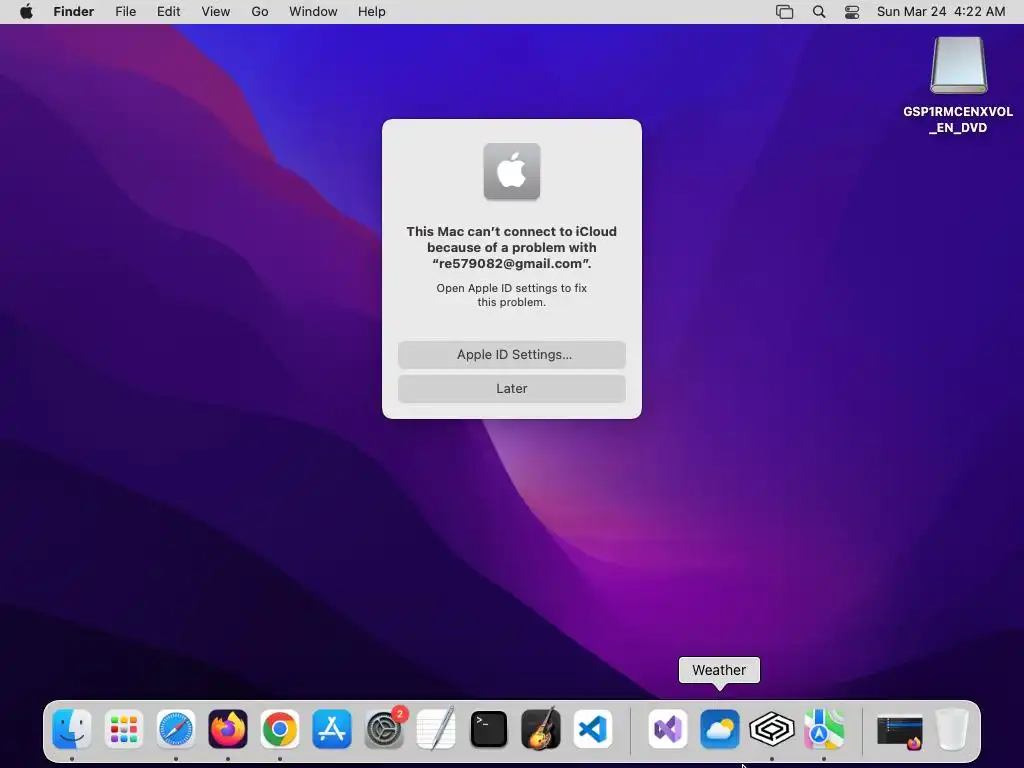Open the Trash in the Dock
1024x768 pixels.
point(952,729)
